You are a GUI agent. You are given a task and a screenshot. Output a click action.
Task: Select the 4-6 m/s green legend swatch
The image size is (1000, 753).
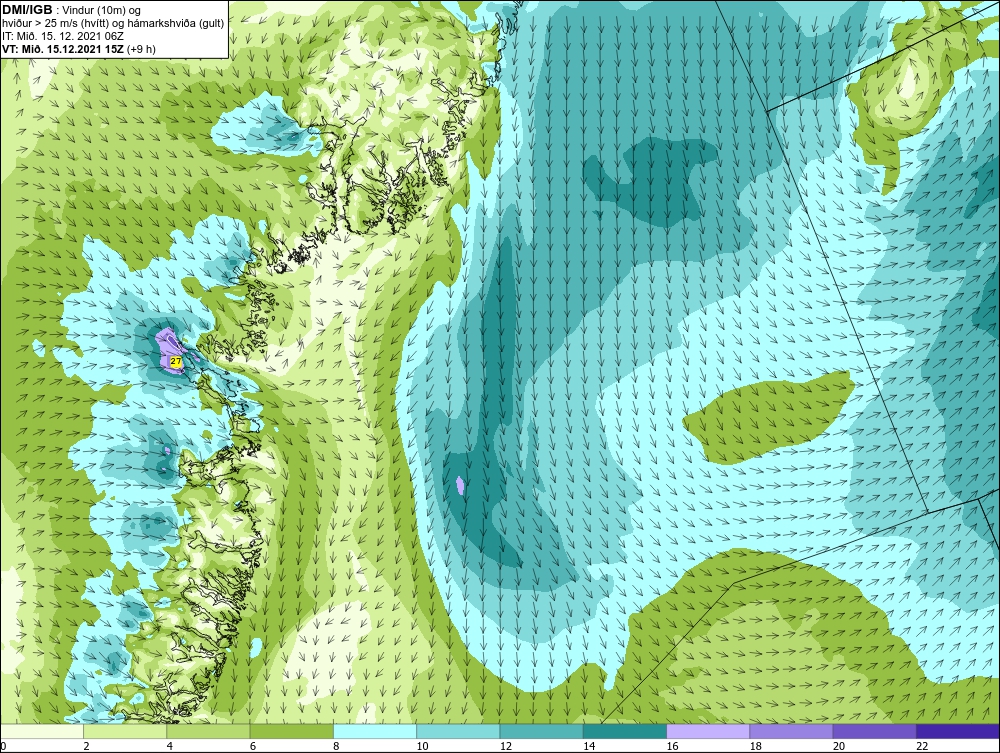coord(209,731)
